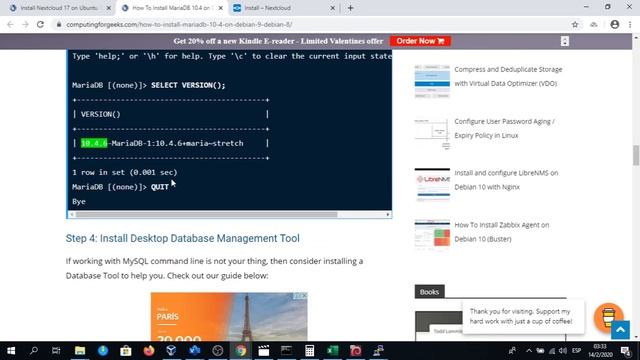Open network status tray icon

552,351
